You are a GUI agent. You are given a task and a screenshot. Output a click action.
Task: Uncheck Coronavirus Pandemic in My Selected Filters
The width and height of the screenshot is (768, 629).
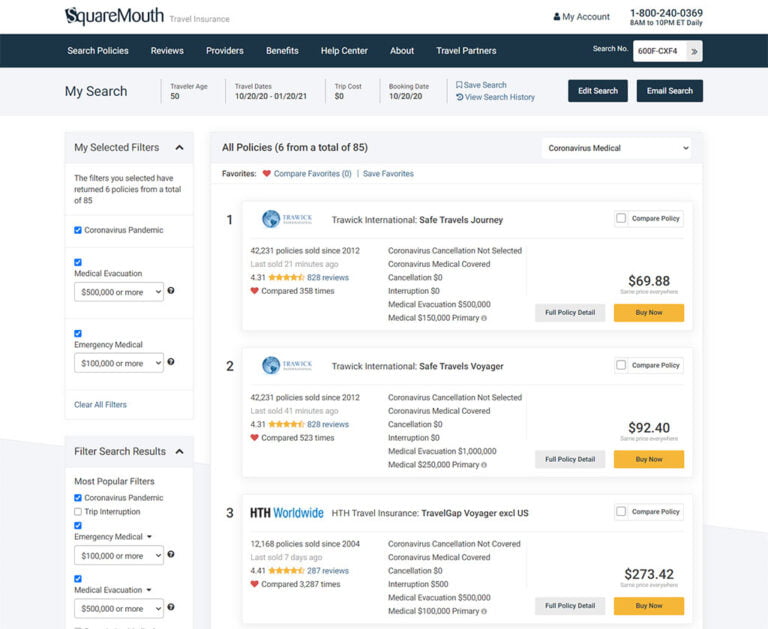click(78, 230)
